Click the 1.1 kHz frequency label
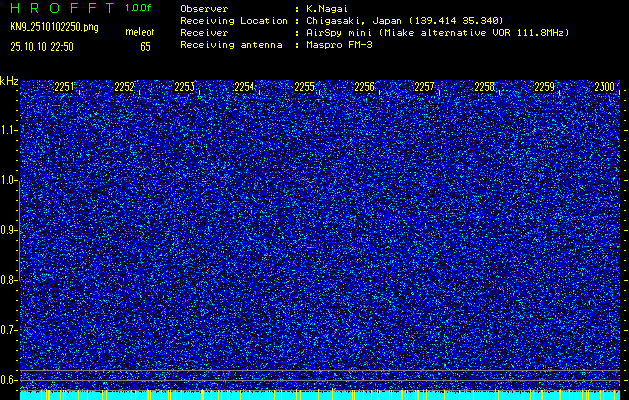This screenshot has width=629, height=400. (x=10, y=130)
